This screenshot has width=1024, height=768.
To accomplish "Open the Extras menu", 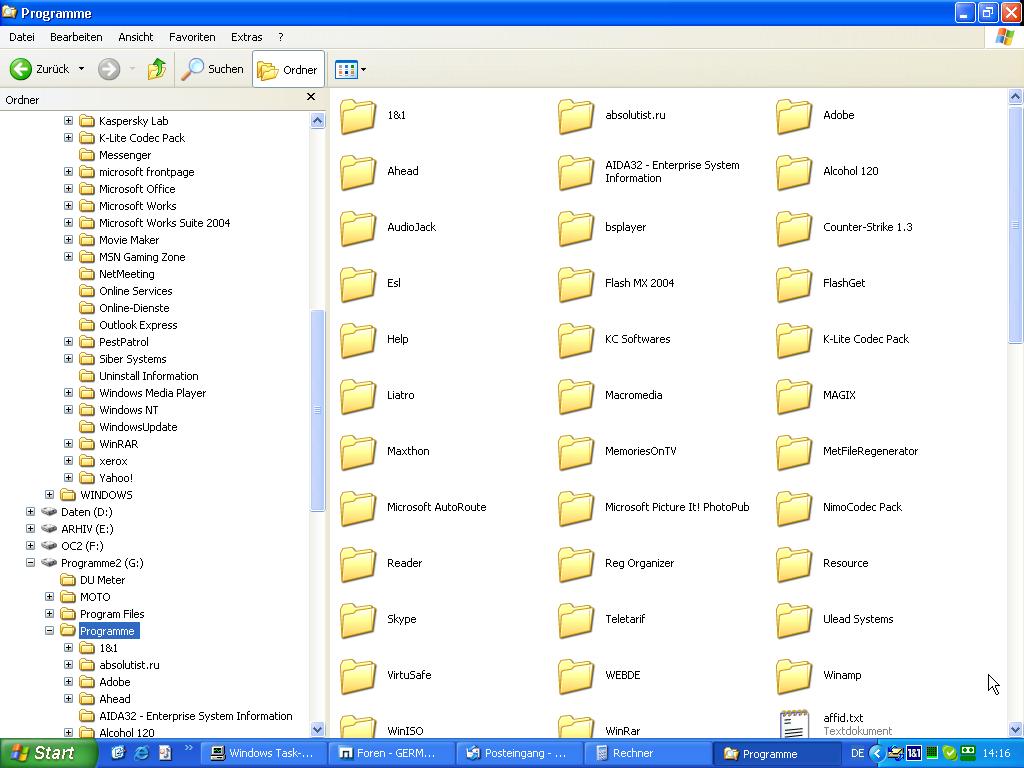I will (246, 37).
